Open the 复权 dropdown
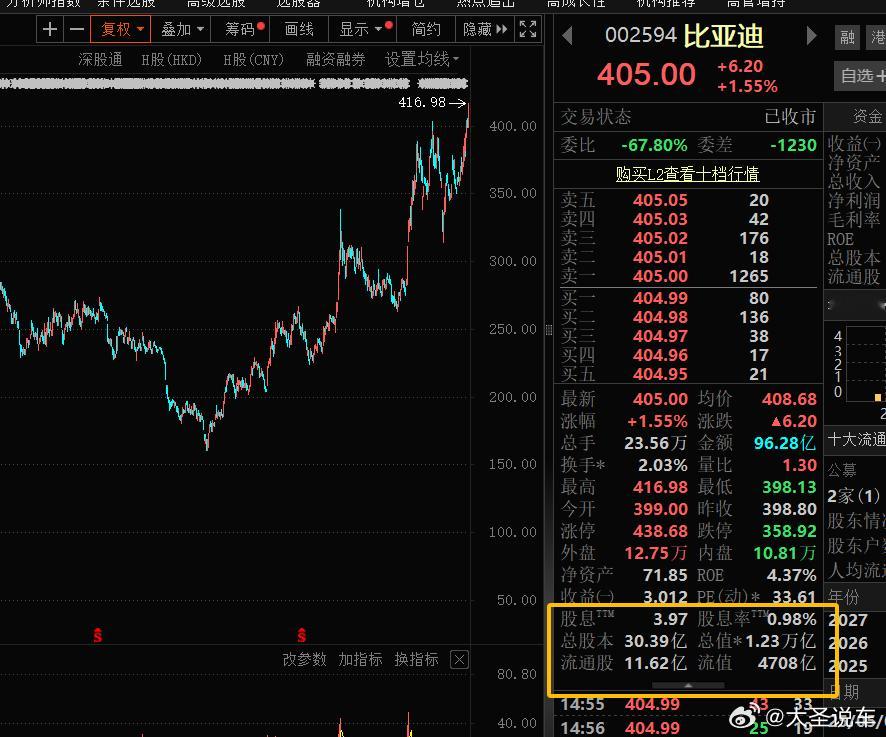The height and width of the screenshot is (737, 886). pos(121,29)
